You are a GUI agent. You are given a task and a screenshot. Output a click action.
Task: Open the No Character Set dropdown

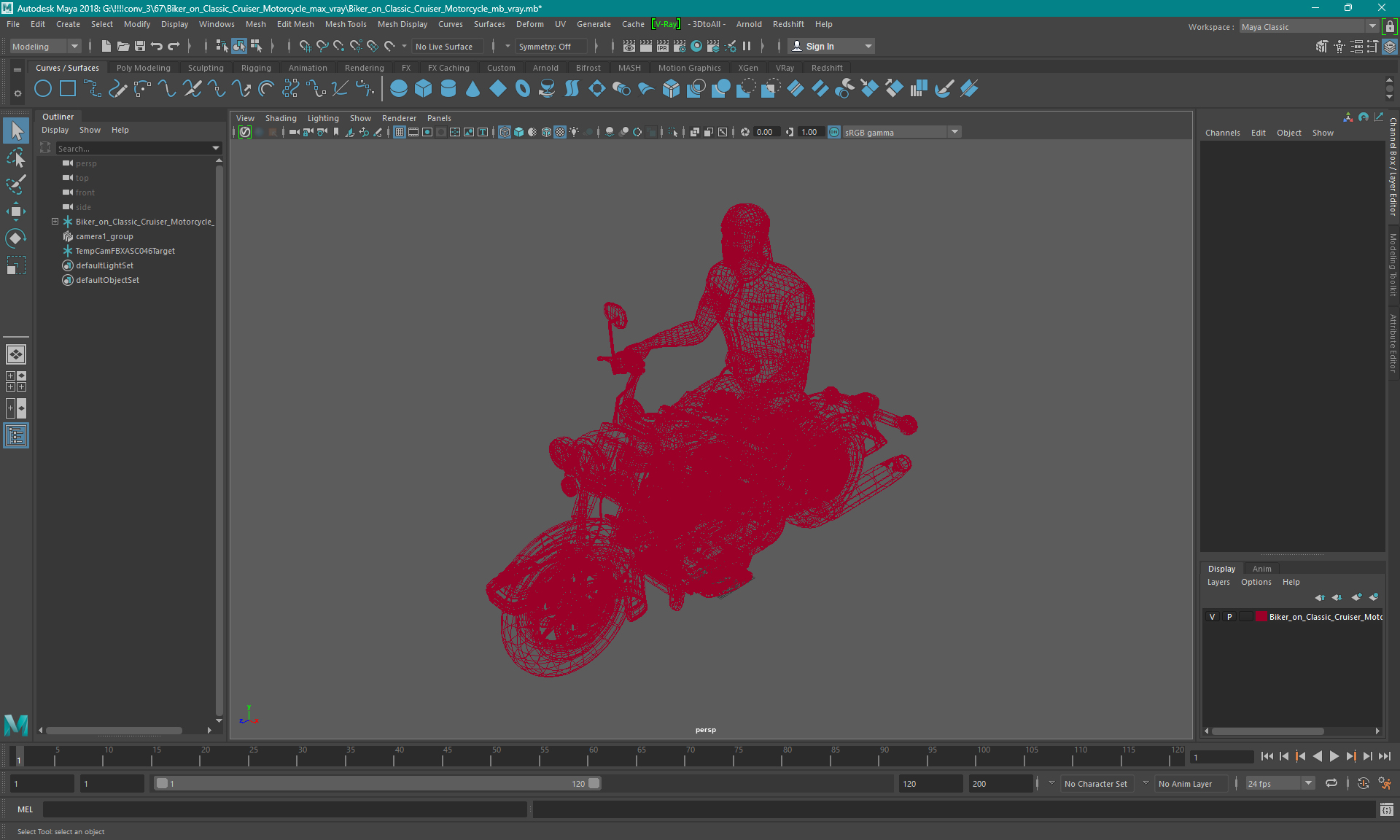1096,783
